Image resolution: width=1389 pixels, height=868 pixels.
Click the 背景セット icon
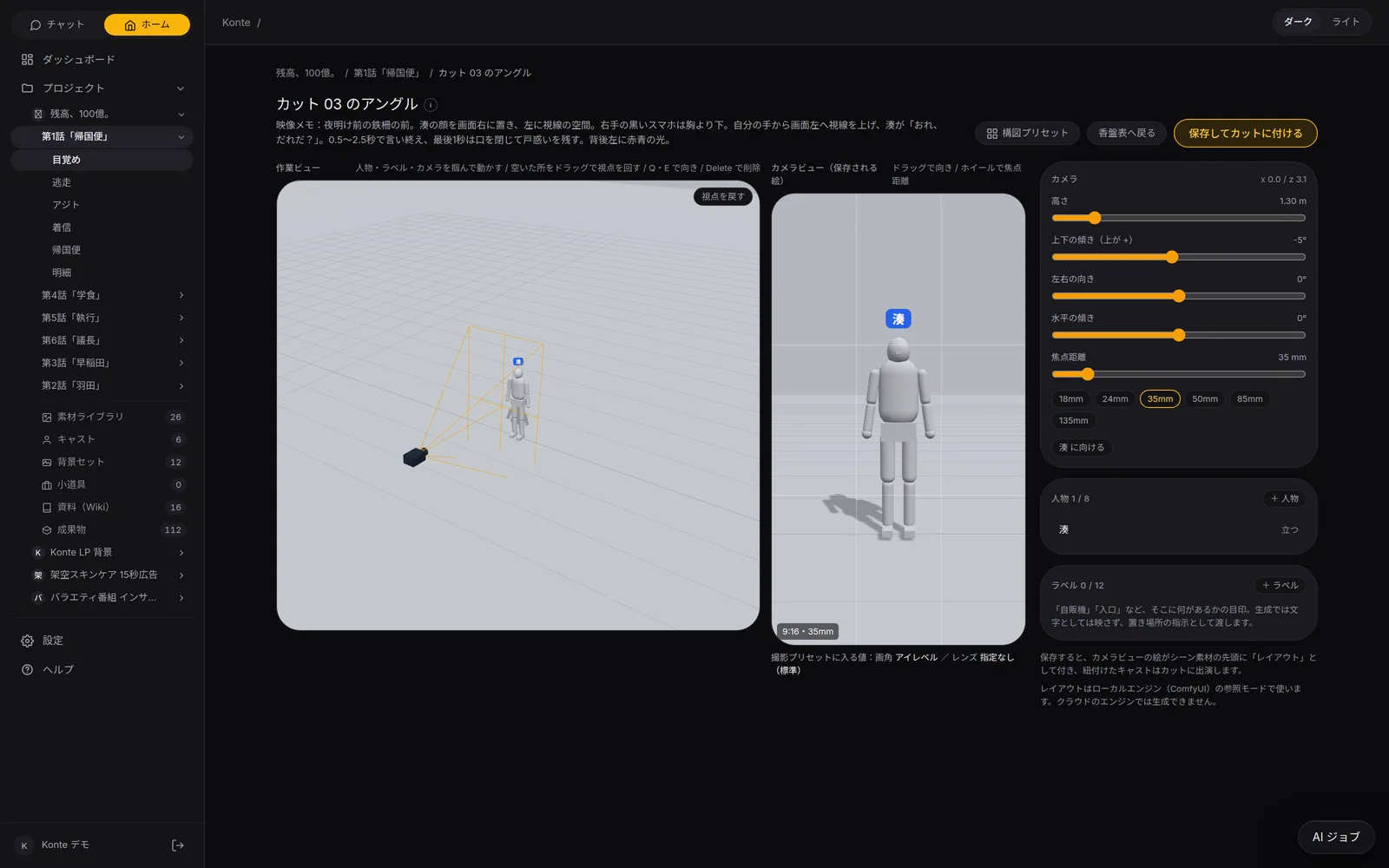tap(47, 462)
